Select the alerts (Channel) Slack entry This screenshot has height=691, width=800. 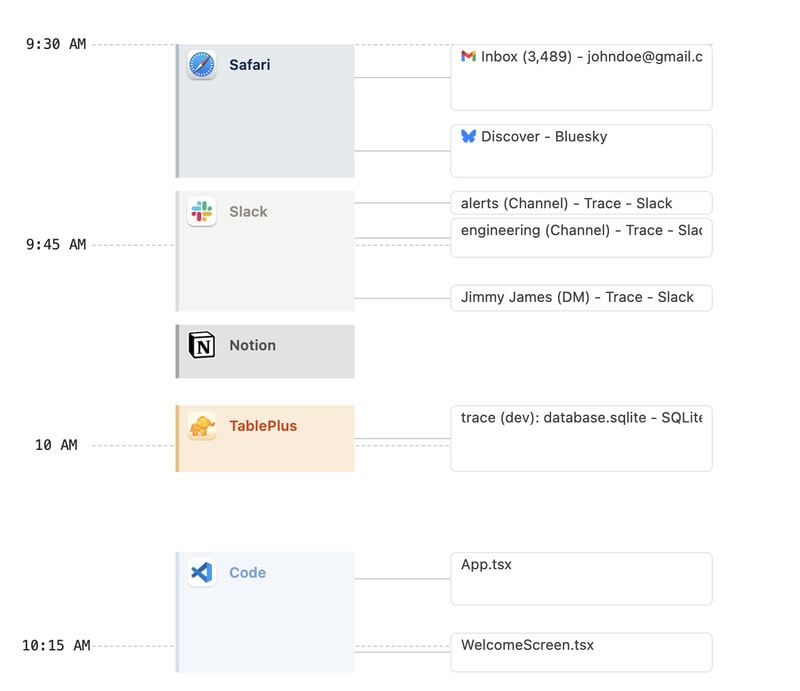pos(581,203)
